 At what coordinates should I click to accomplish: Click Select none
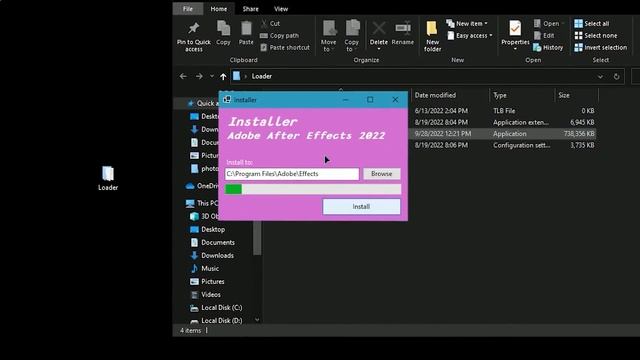pos(596,36)
